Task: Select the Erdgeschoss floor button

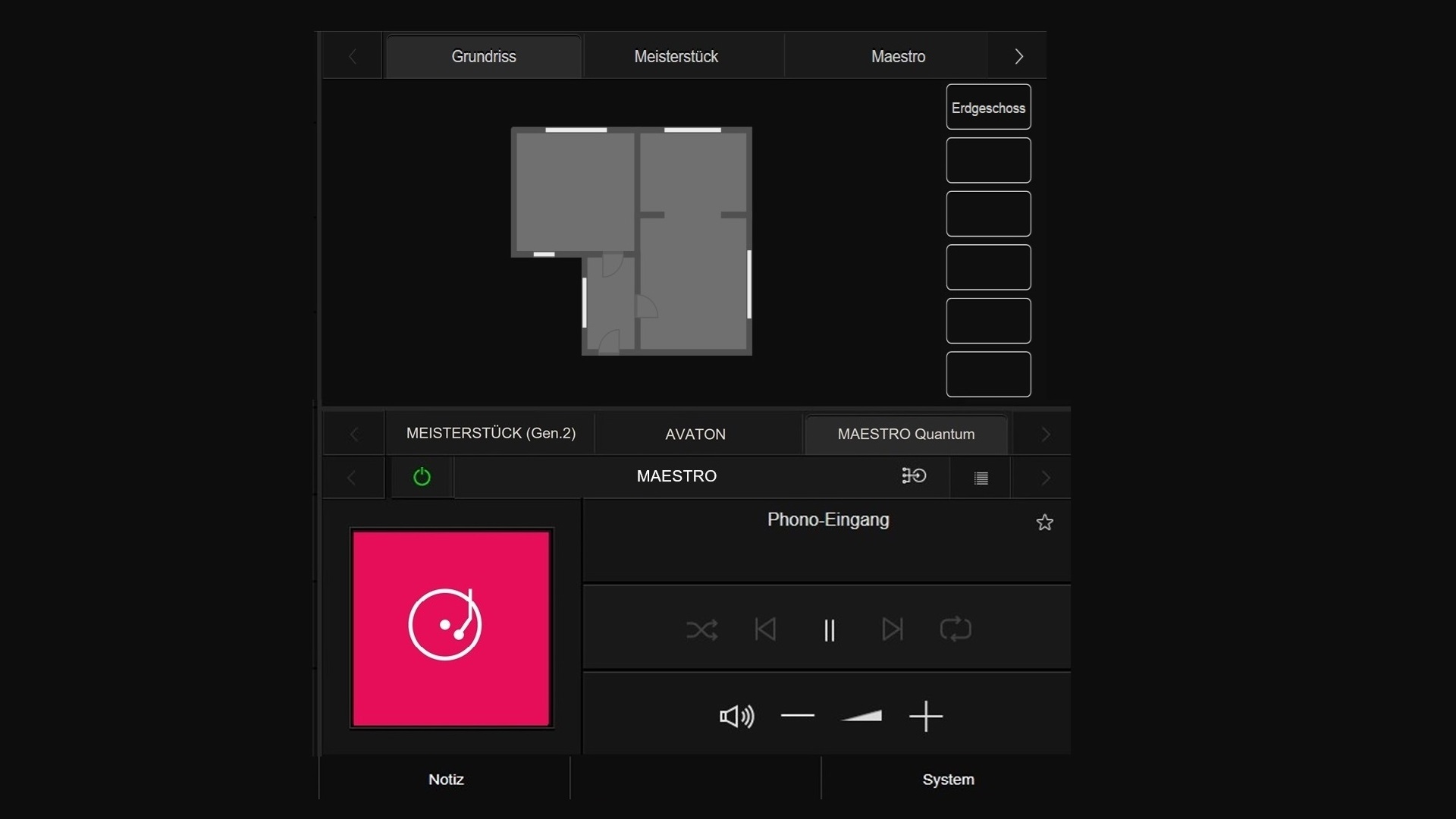Action: [988, 108]
